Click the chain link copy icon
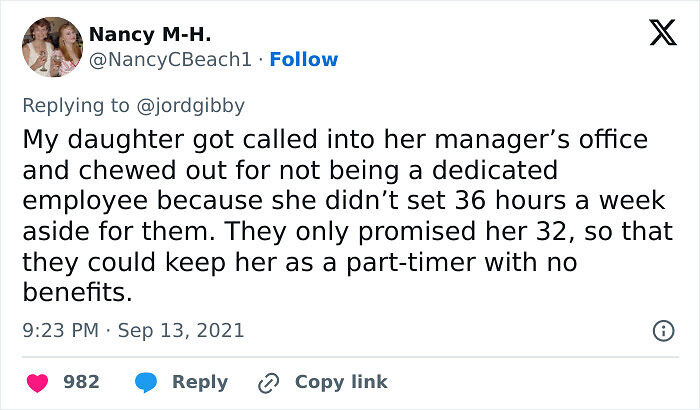The height and width of the screenshot is (410, 700). [267, 382]
